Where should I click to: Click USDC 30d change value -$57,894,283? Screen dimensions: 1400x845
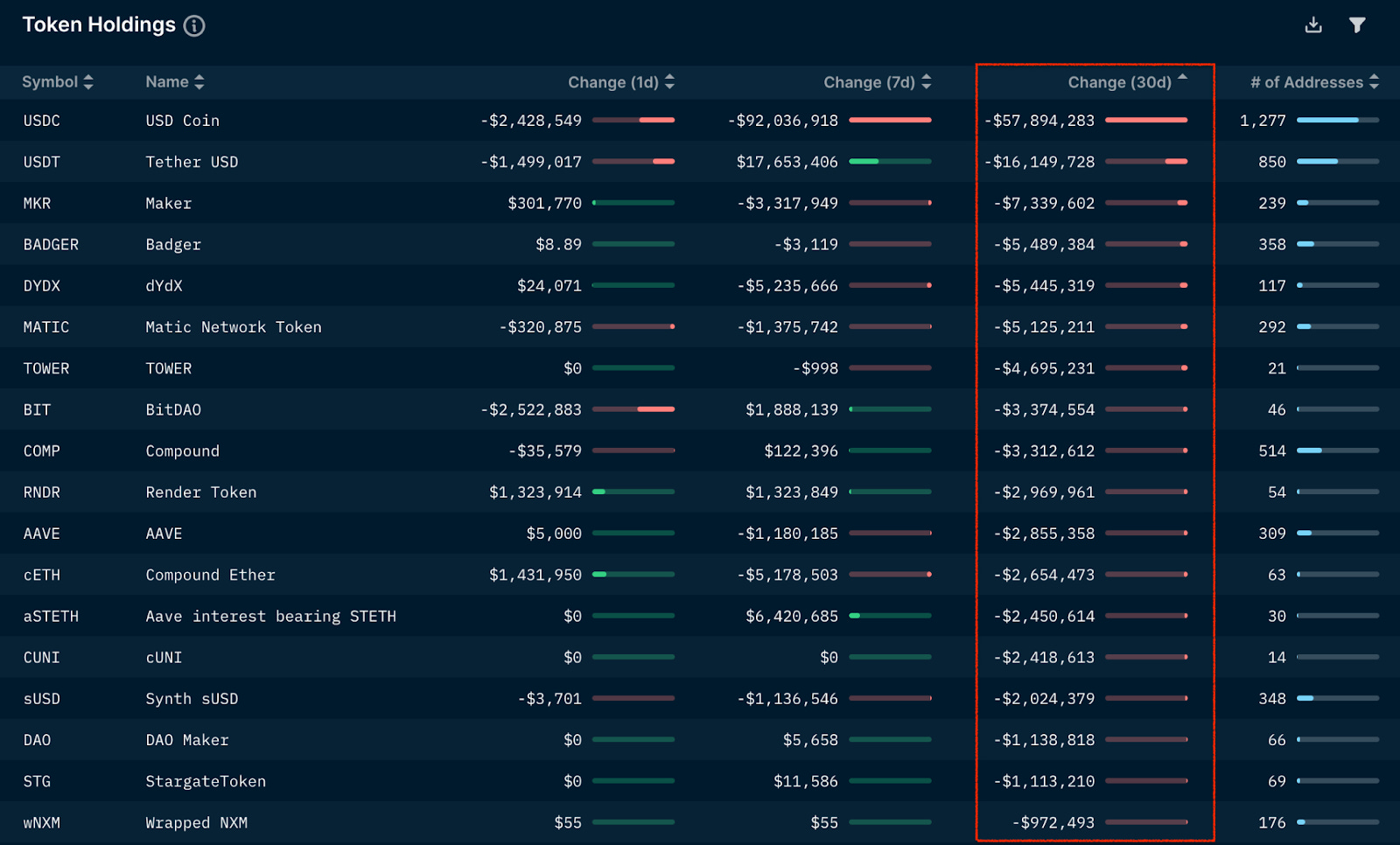(x=1039, y=121)
